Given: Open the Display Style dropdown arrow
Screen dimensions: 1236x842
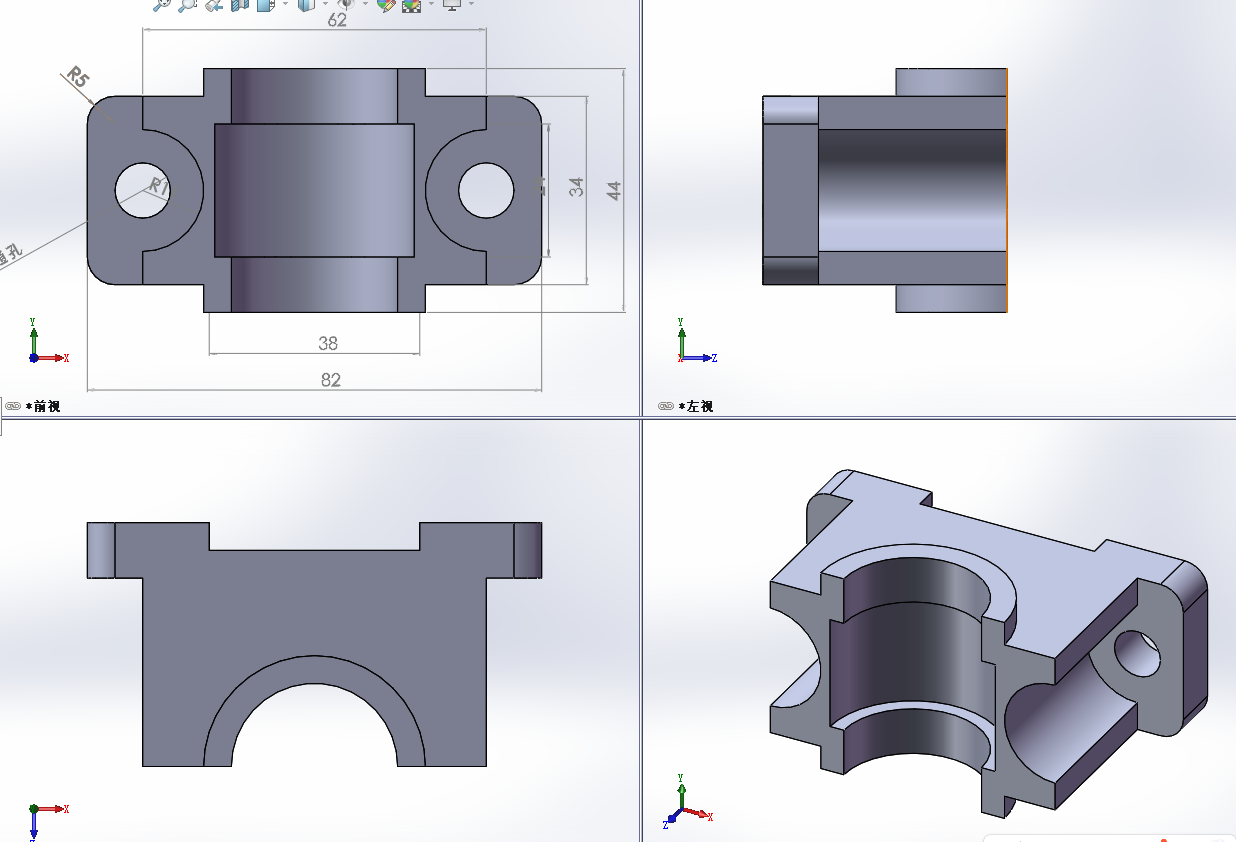Looking at the screenshot, I should [x=325, y=4].
